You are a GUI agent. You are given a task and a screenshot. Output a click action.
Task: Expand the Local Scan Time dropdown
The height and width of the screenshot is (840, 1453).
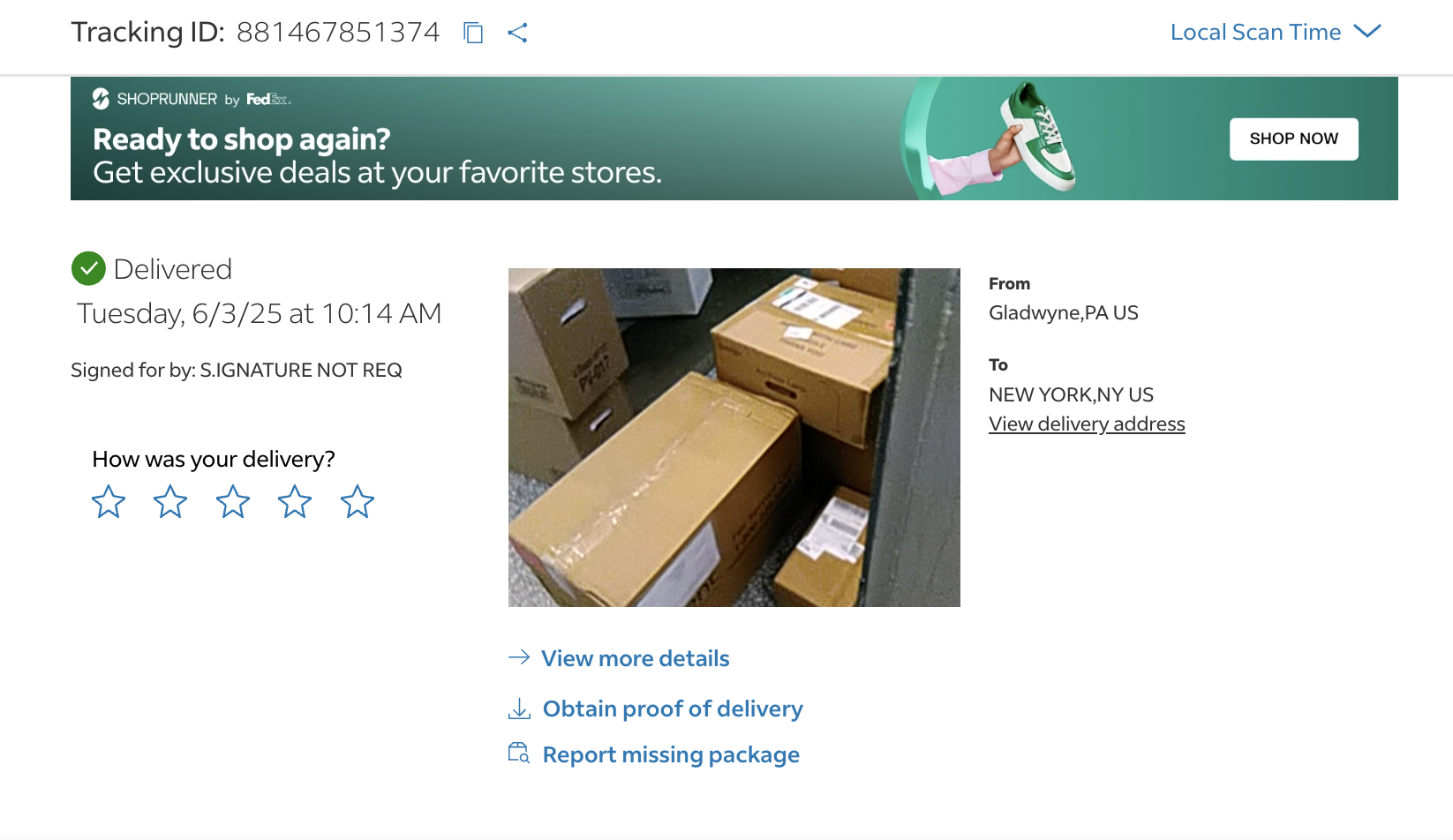[x=1276, y=32]
